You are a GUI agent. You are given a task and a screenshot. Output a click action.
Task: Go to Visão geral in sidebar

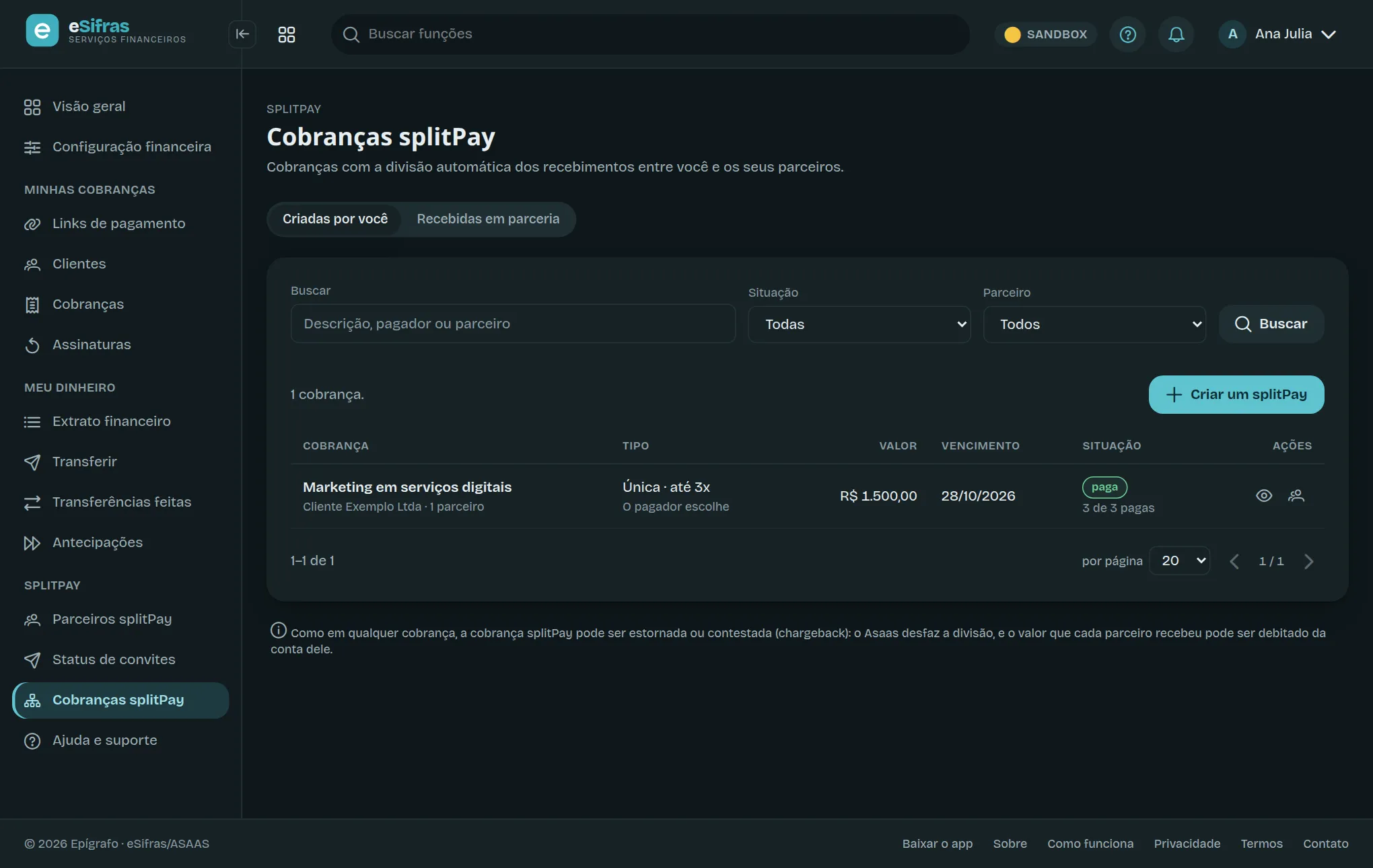[121, 106]
